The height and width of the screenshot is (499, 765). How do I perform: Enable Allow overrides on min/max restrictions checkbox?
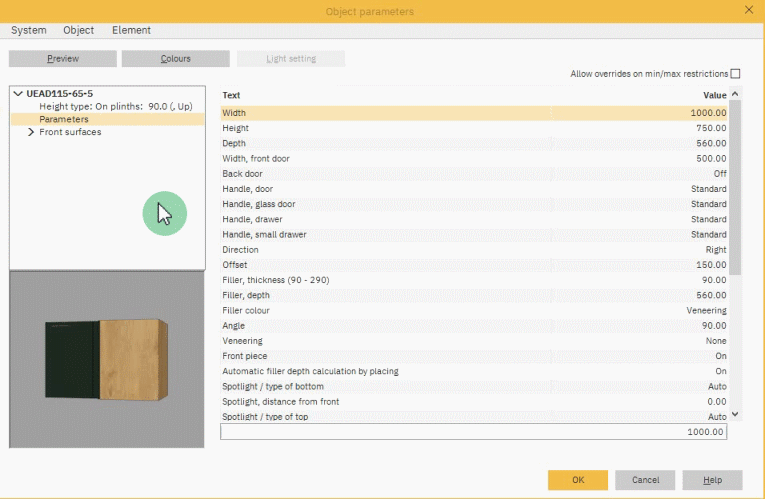point(735,74)
